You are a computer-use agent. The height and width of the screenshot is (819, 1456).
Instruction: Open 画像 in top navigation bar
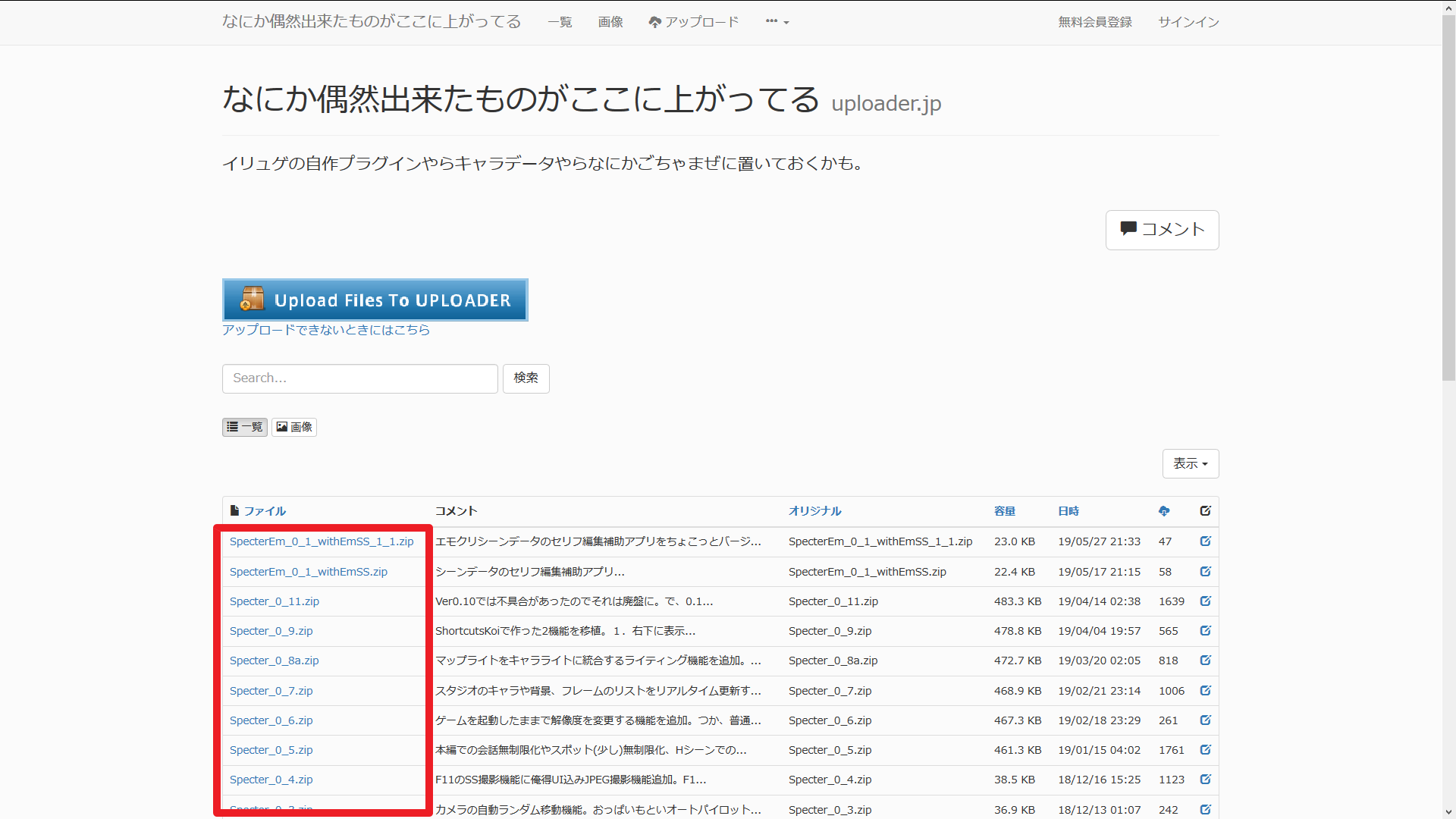(610, 22)
